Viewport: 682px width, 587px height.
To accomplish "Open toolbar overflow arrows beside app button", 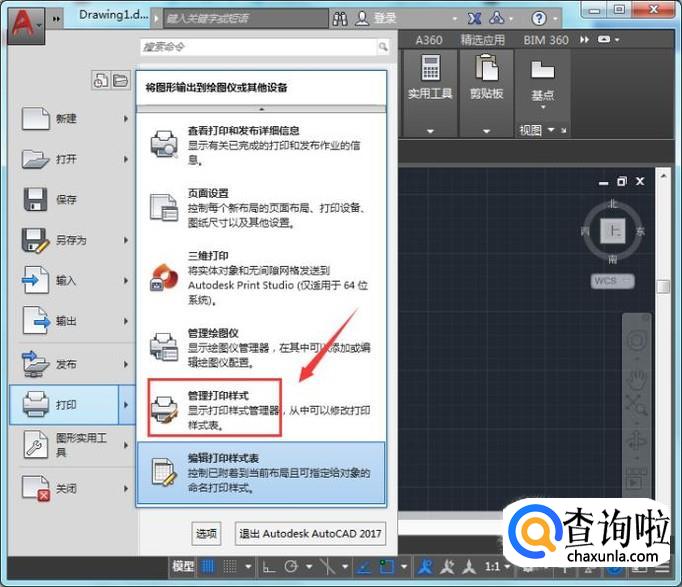I will click(x=56, y=19).
